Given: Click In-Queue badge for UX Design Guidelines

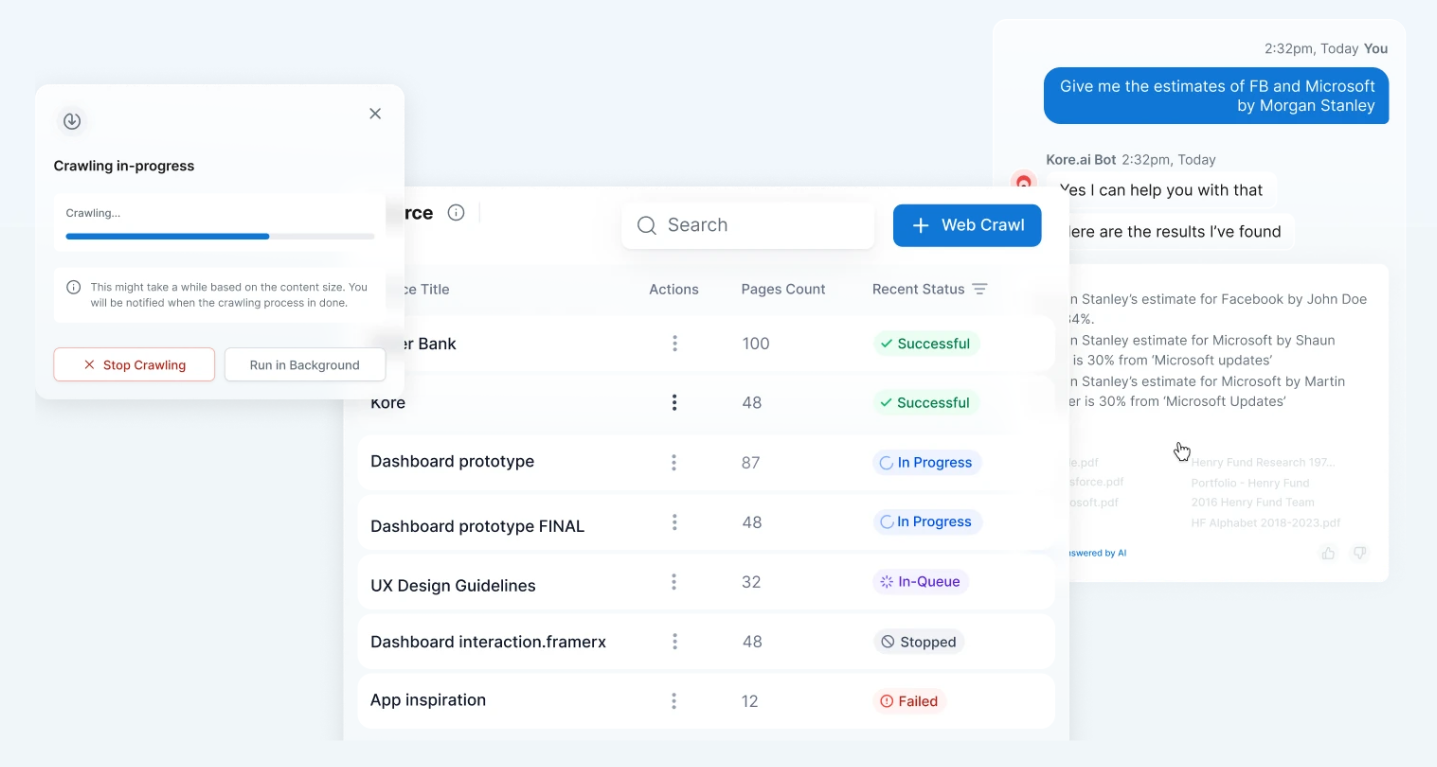Looking at the screenshot, I should (x=920, y=582).
